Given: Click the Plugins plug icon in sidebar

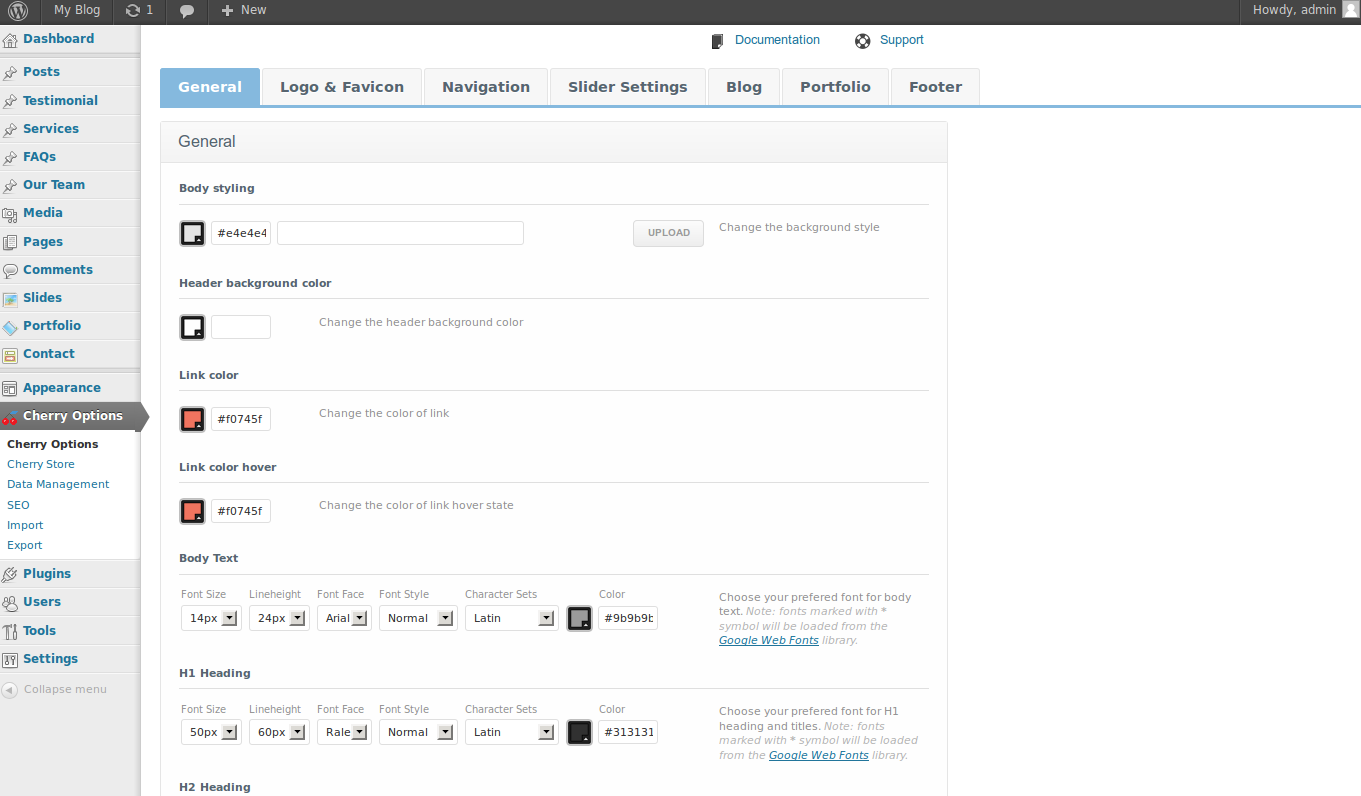Looking at the screenshot, I should coord(10,574).
